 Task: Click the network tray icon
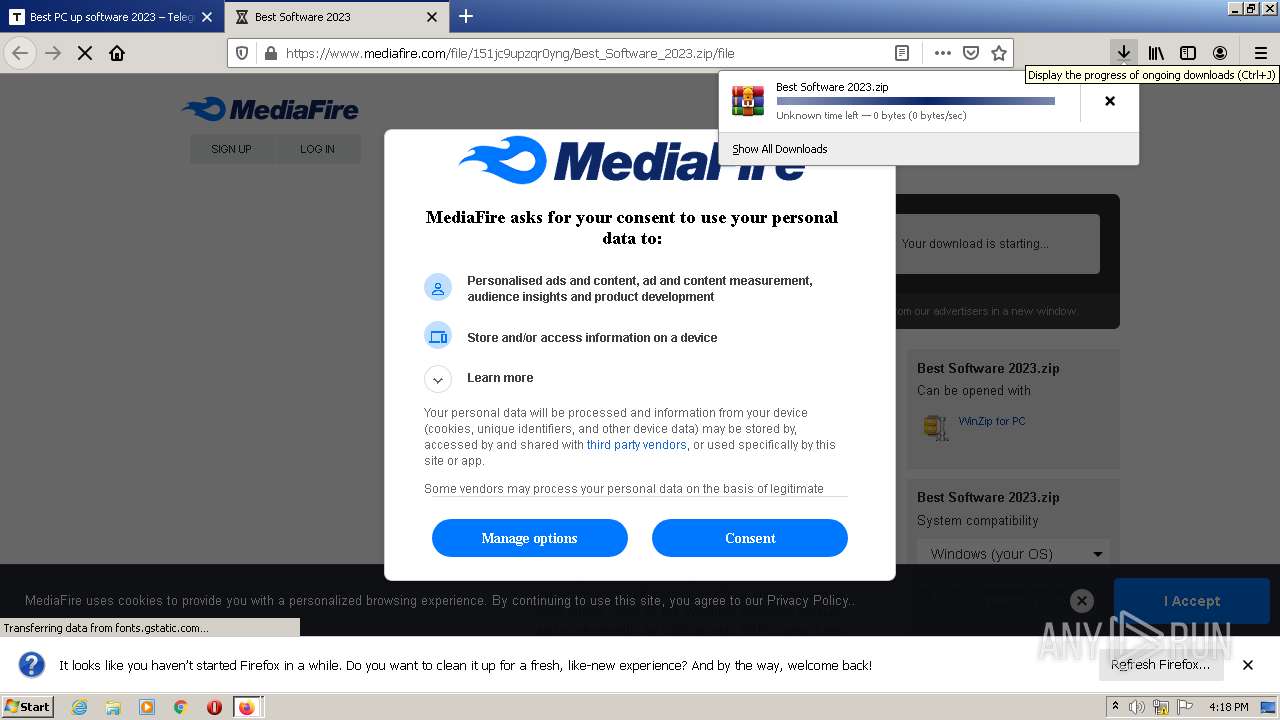point(1161,707)
